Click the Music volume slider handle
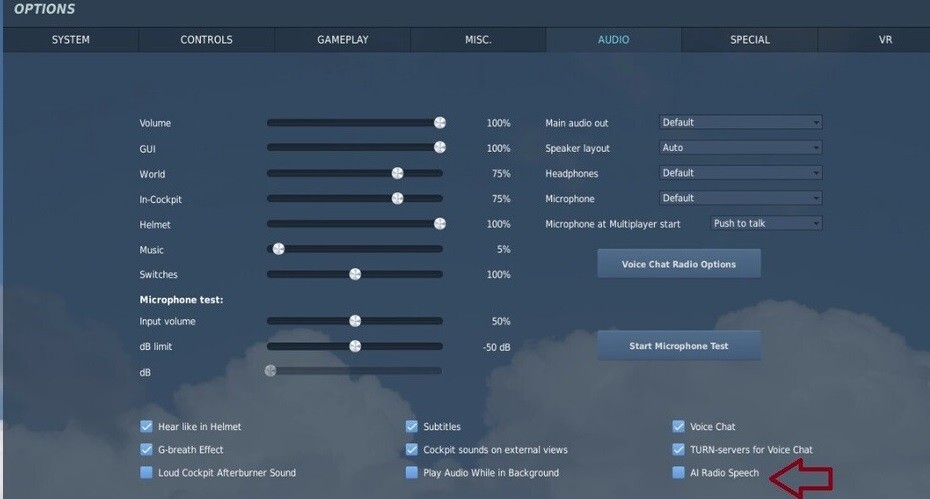930x499 pixels. point(279,249)
